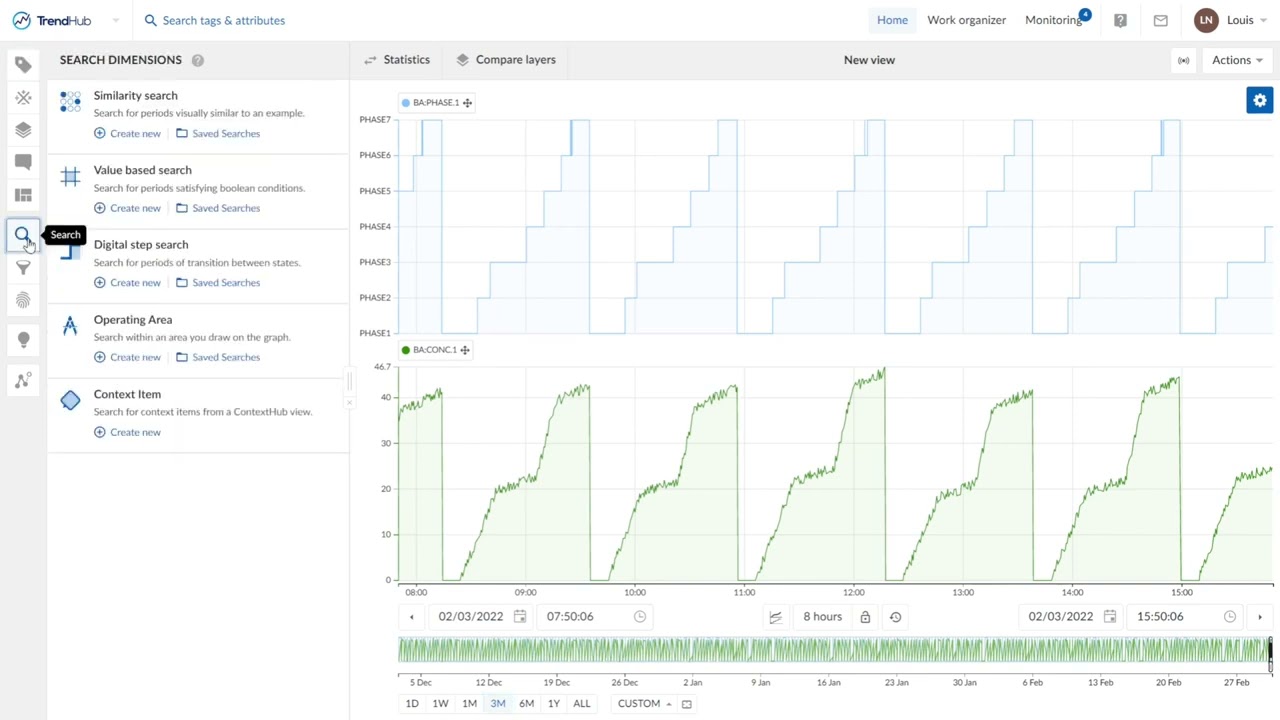Select the 1M time range
The height and width of the screenshot is (720, 1280).
coord(469,704)
